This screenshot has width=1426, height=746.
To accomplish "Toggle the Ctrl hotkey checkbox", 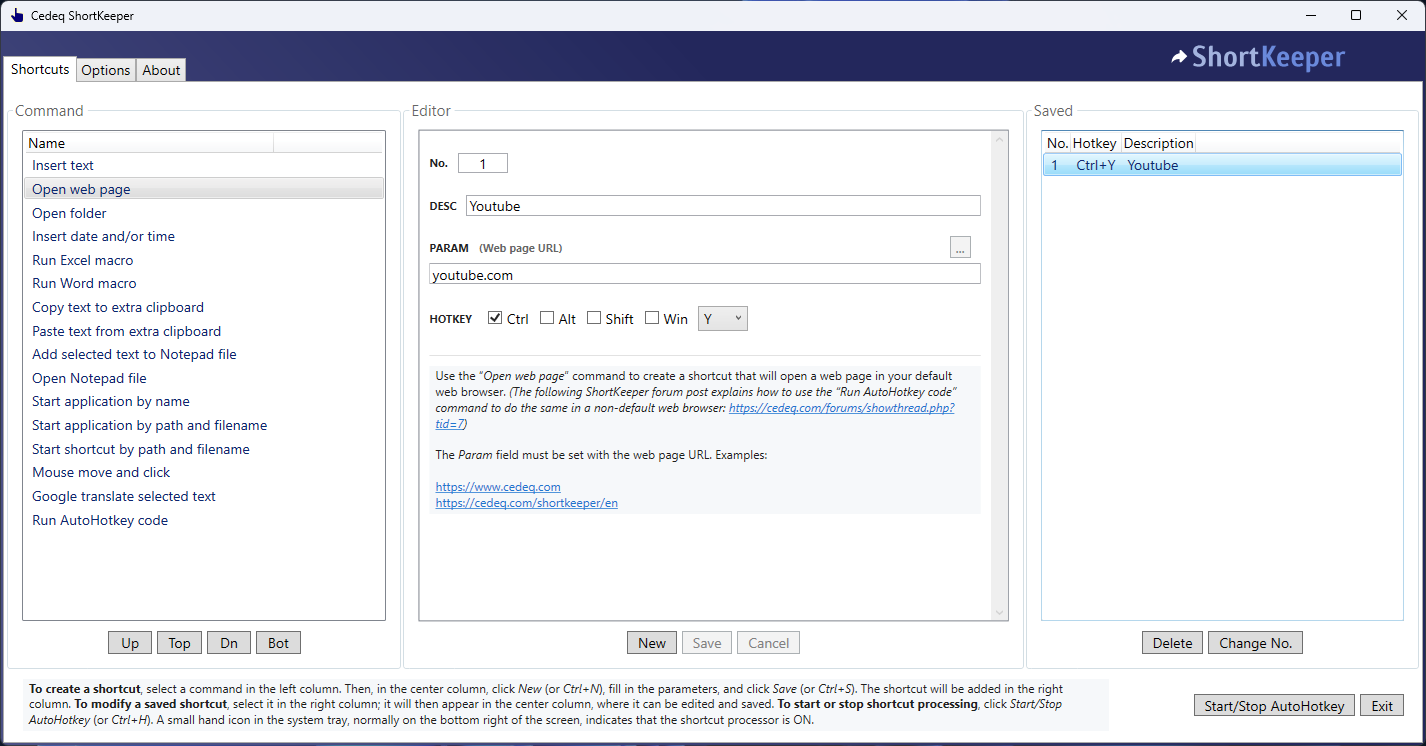I will [x=495, y=318].
